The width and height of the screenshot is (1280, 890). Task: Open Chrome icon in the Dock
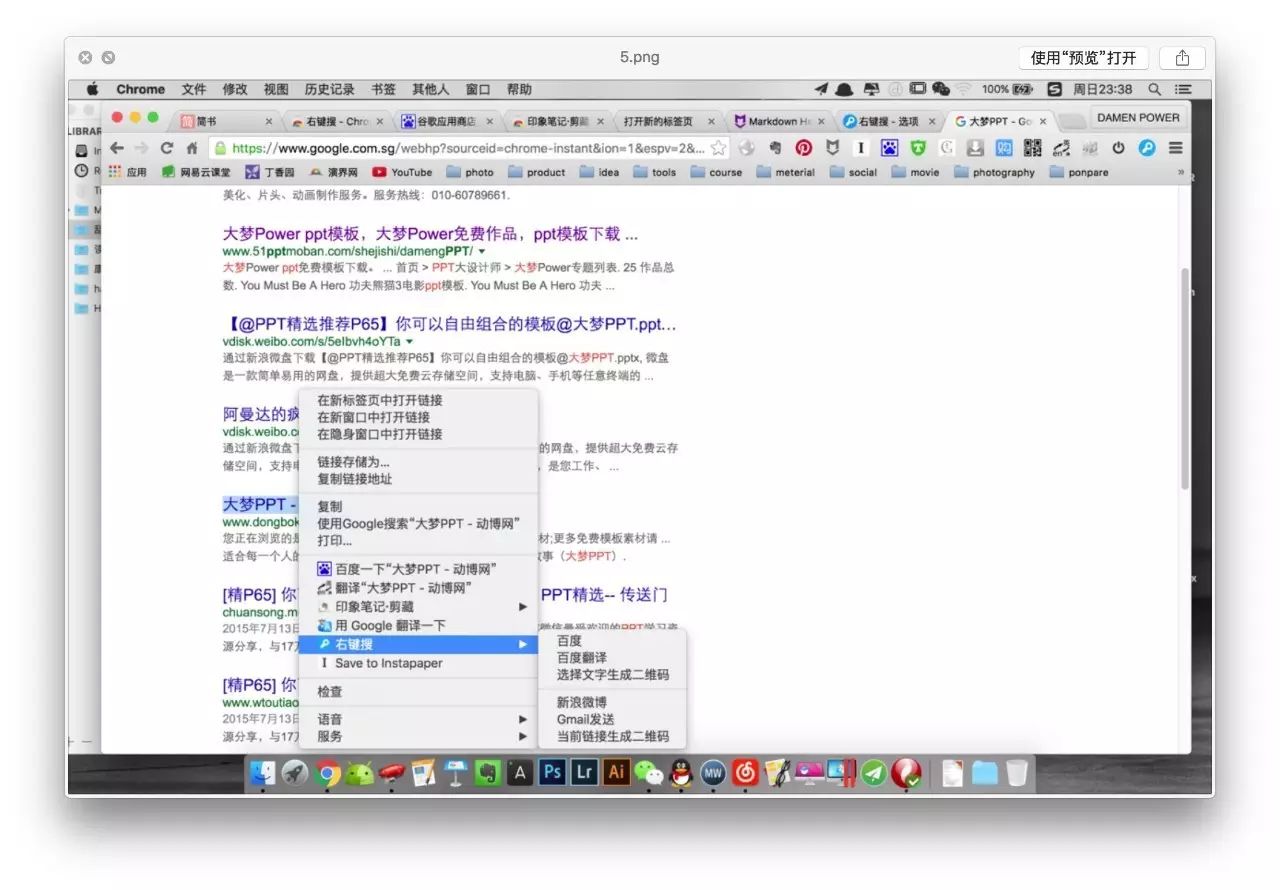pos(327,772)
